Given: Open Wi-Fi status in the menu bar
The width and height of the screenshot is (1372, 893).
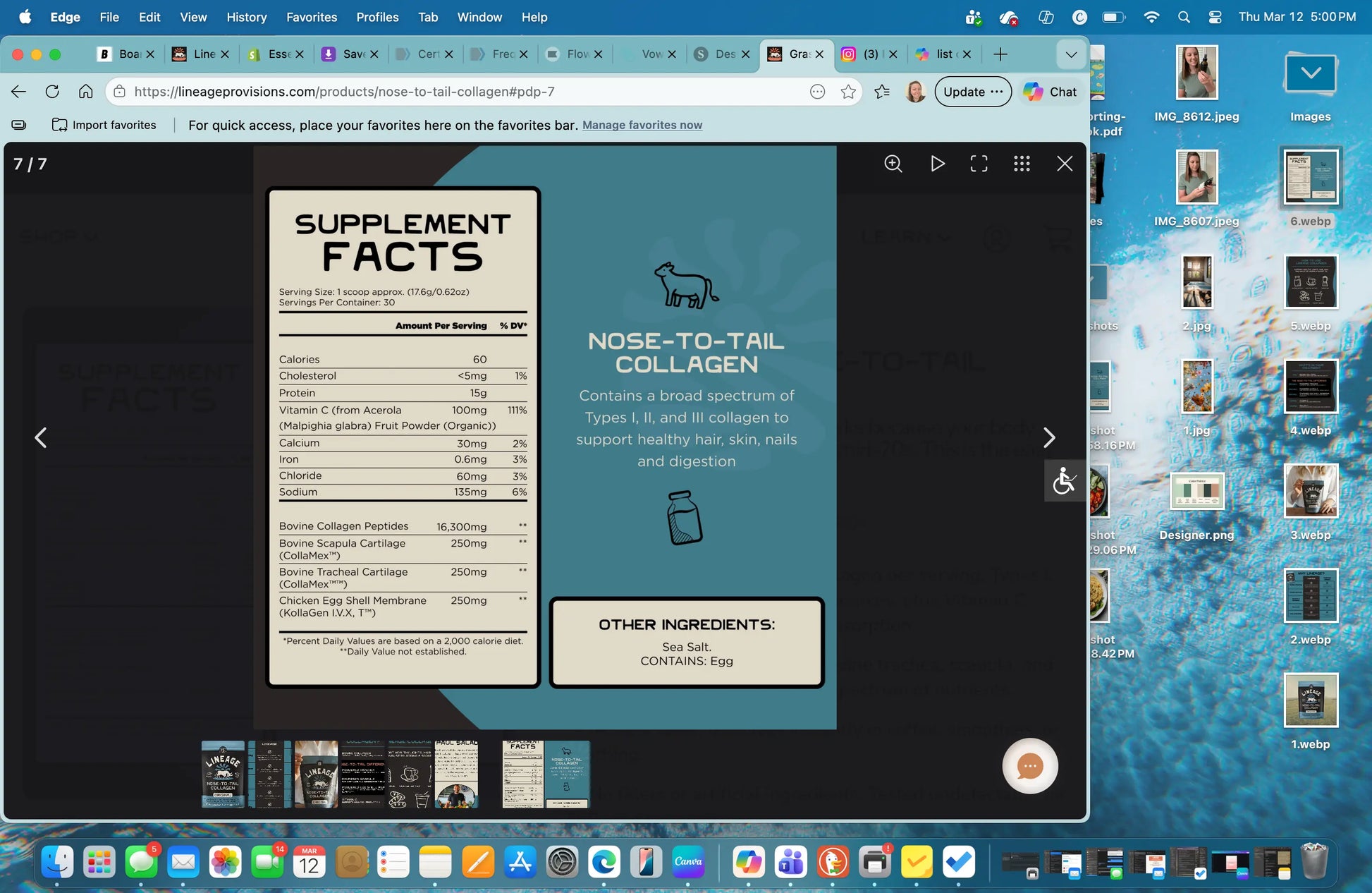Looking at the screenshot, I should 1151,17.
